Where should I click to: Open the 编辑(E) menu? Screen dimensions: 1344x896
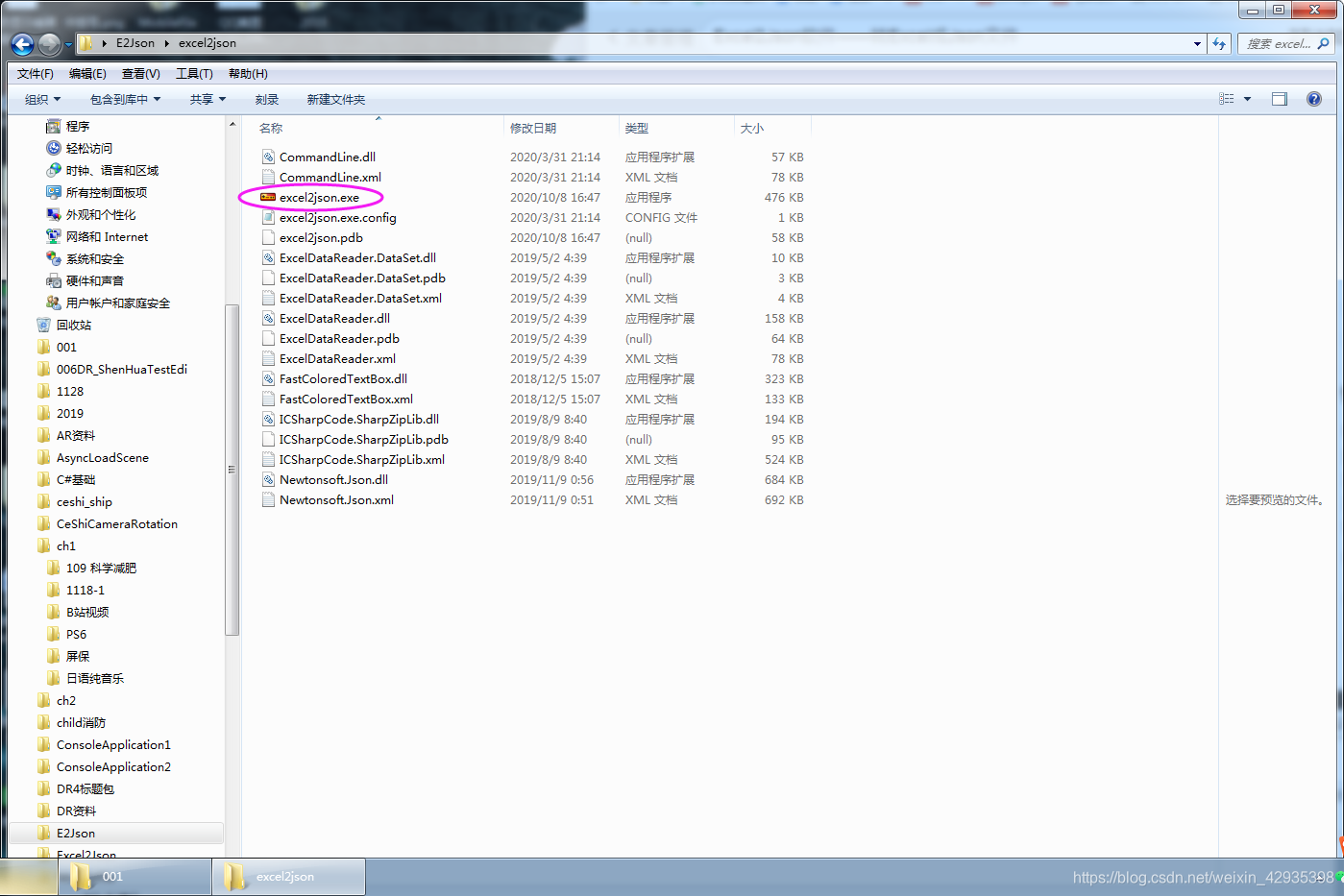tap(87, 74)
